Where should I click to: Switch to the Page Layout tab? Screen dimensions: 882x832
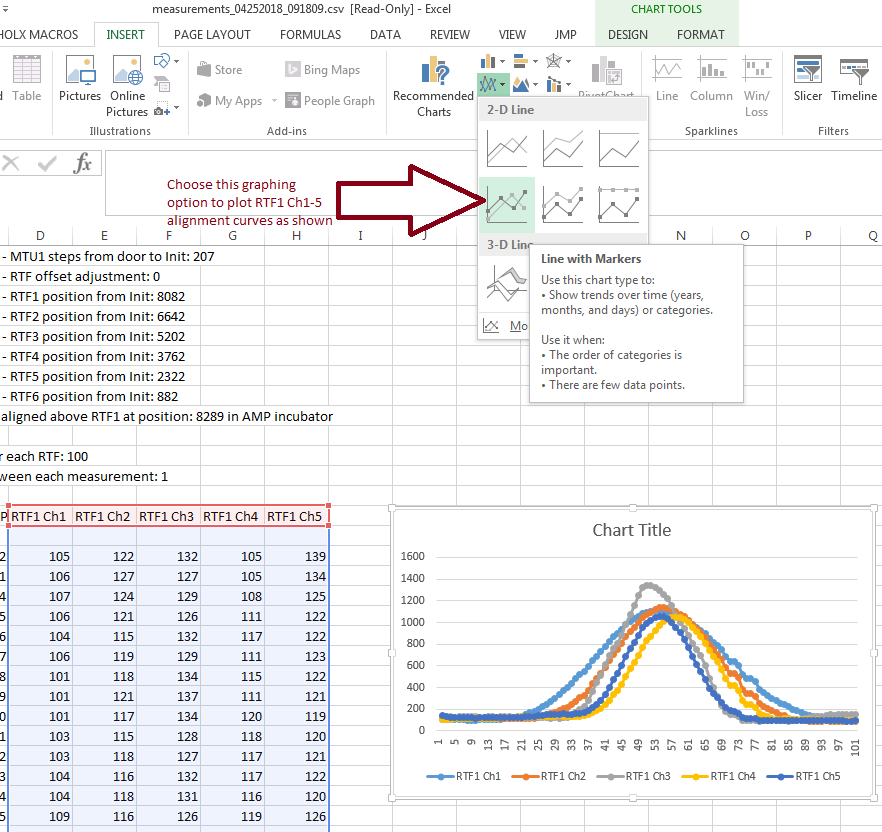(x=212, y=34)
